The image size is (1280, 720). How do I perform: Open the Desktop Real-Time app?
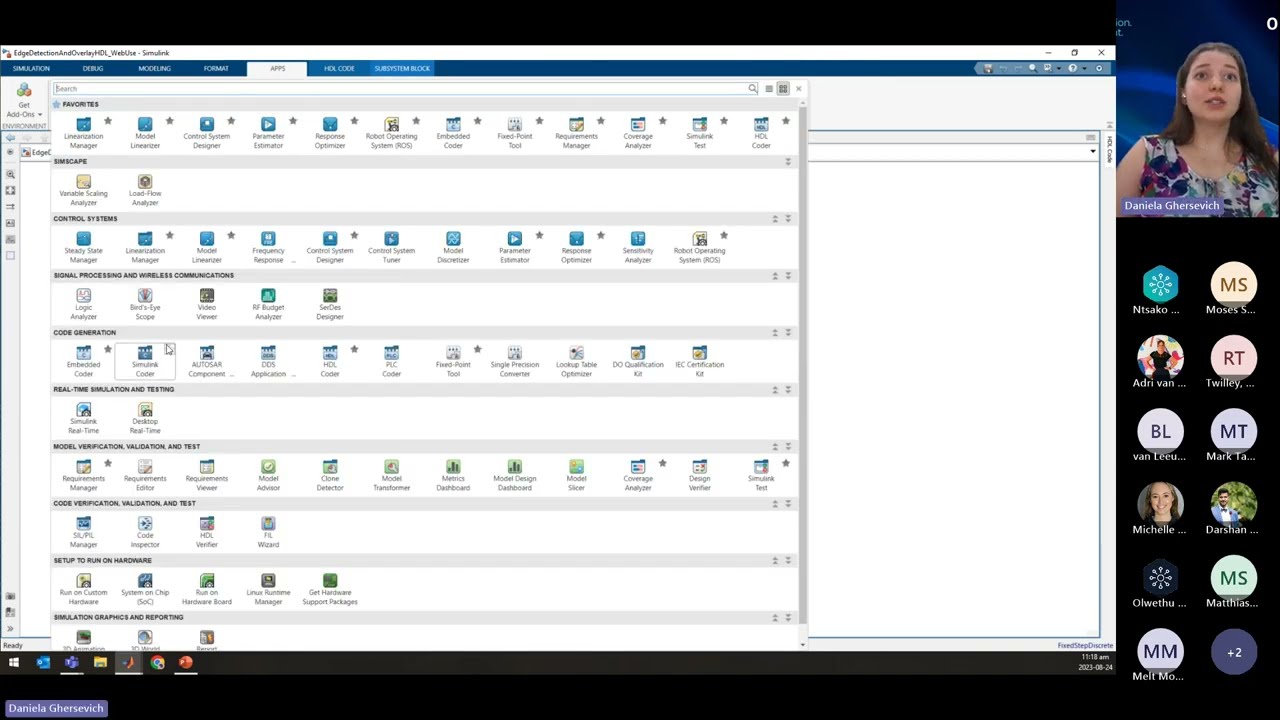click(x=145, y=418)
